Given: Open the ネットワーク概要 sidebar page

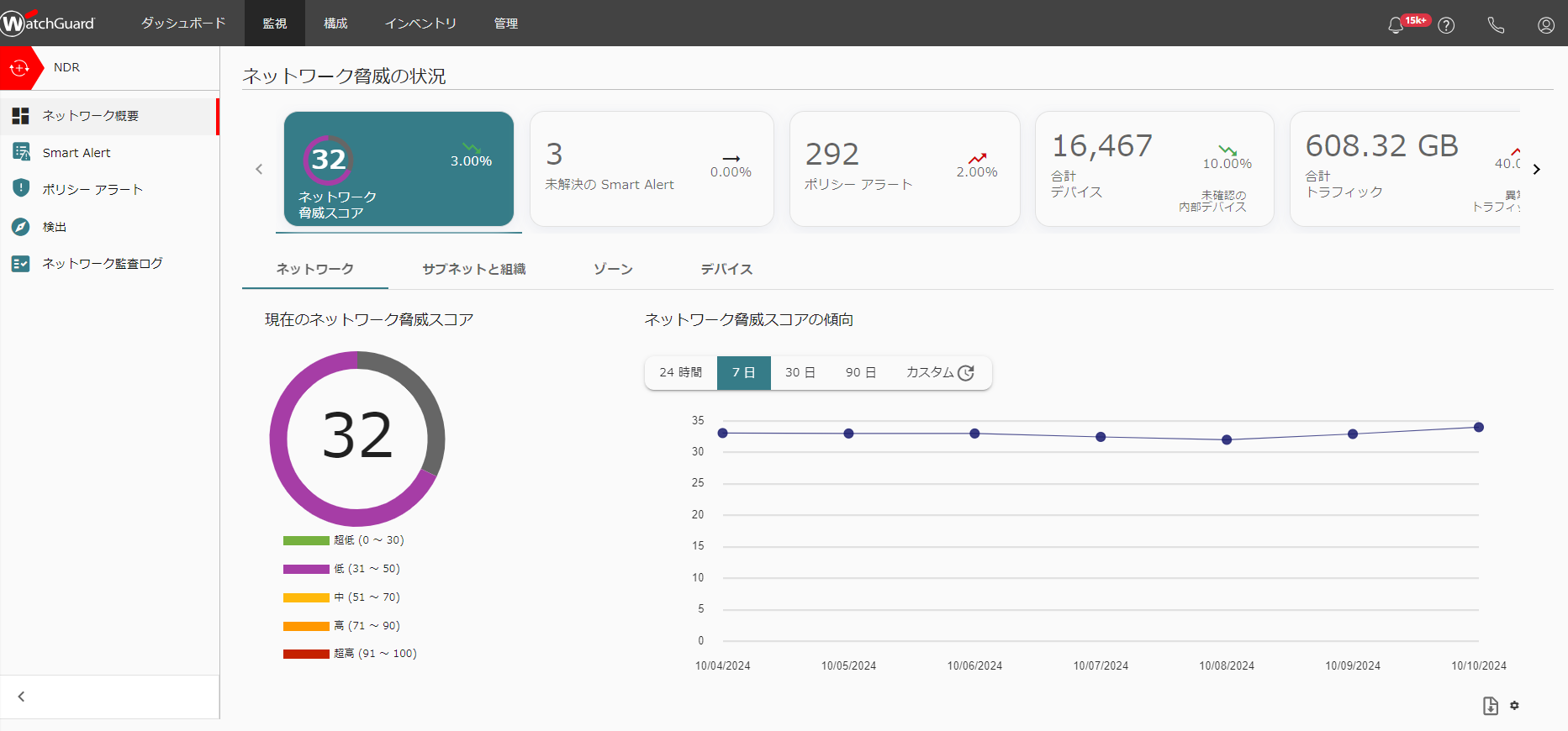Looking at the screenshot, I should (109, 116).
